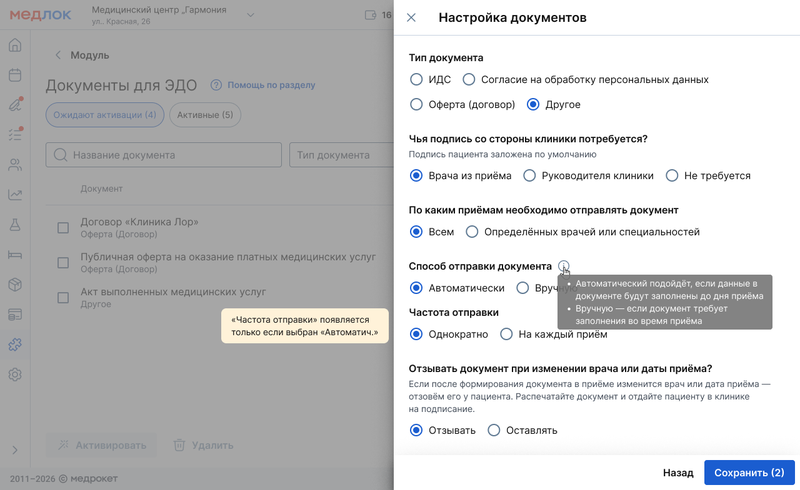Go back with the arrow beside Модуль
The image size is (800, 490).
click(58, 55)
